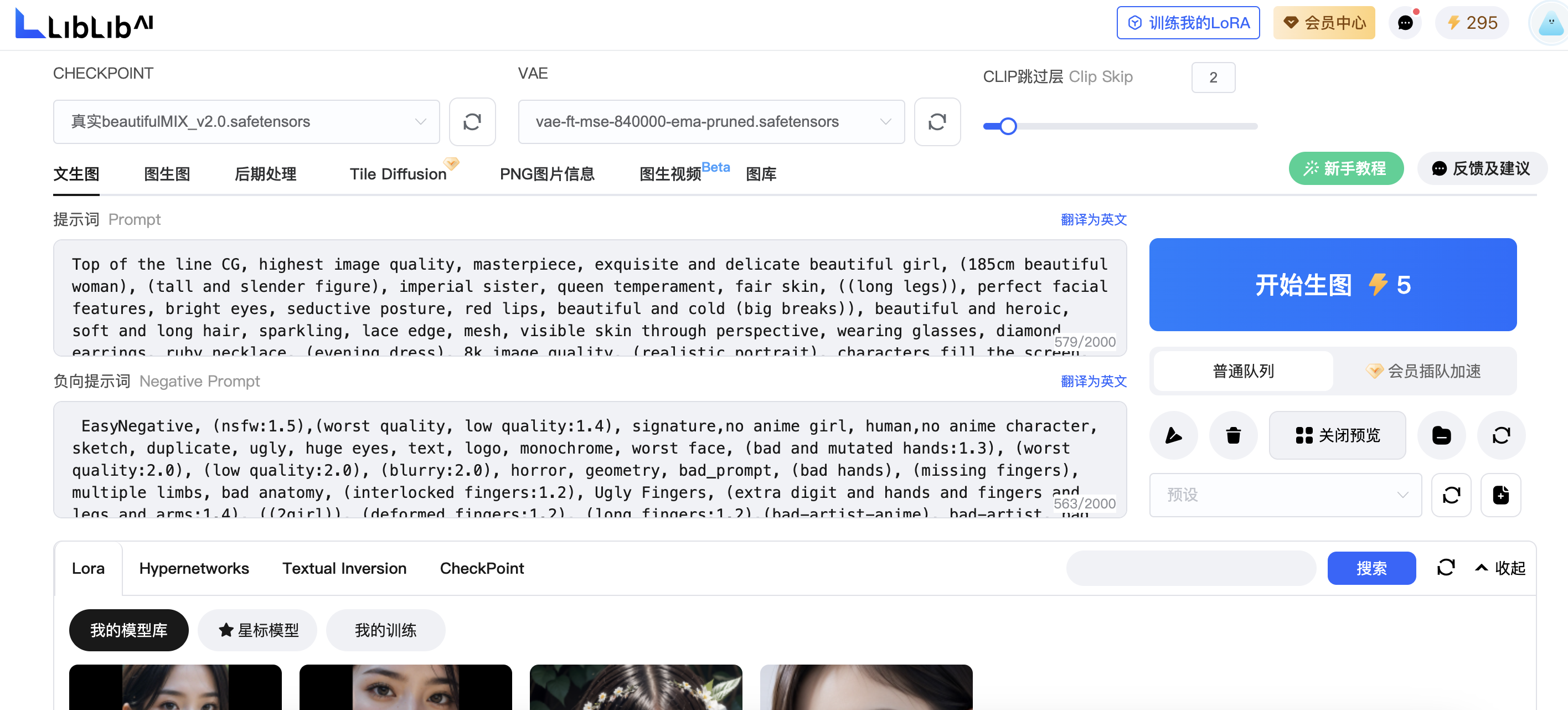Refresh the checkpoint model list
Viewport: 1568px width, 710px height.
tap(472, 122)
